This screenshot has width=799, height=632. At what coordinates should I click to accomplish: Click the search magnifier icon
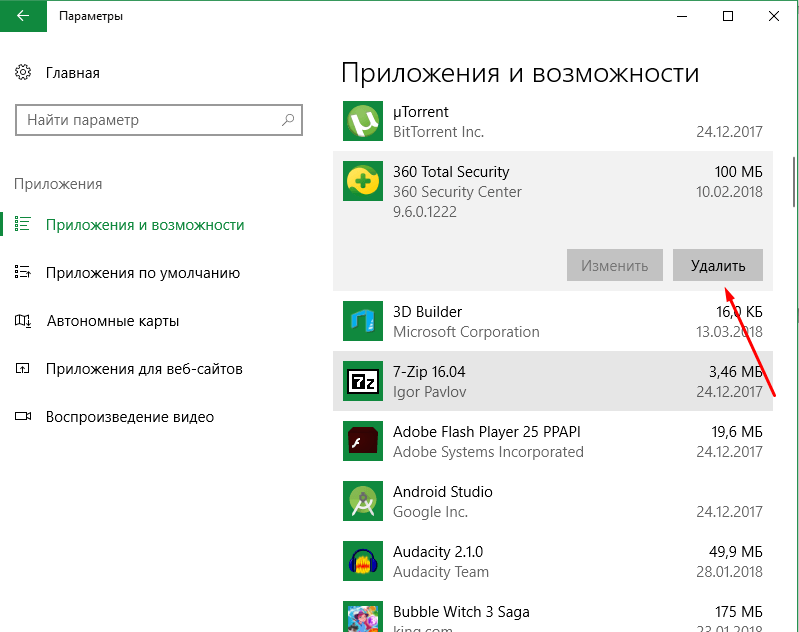288,120
